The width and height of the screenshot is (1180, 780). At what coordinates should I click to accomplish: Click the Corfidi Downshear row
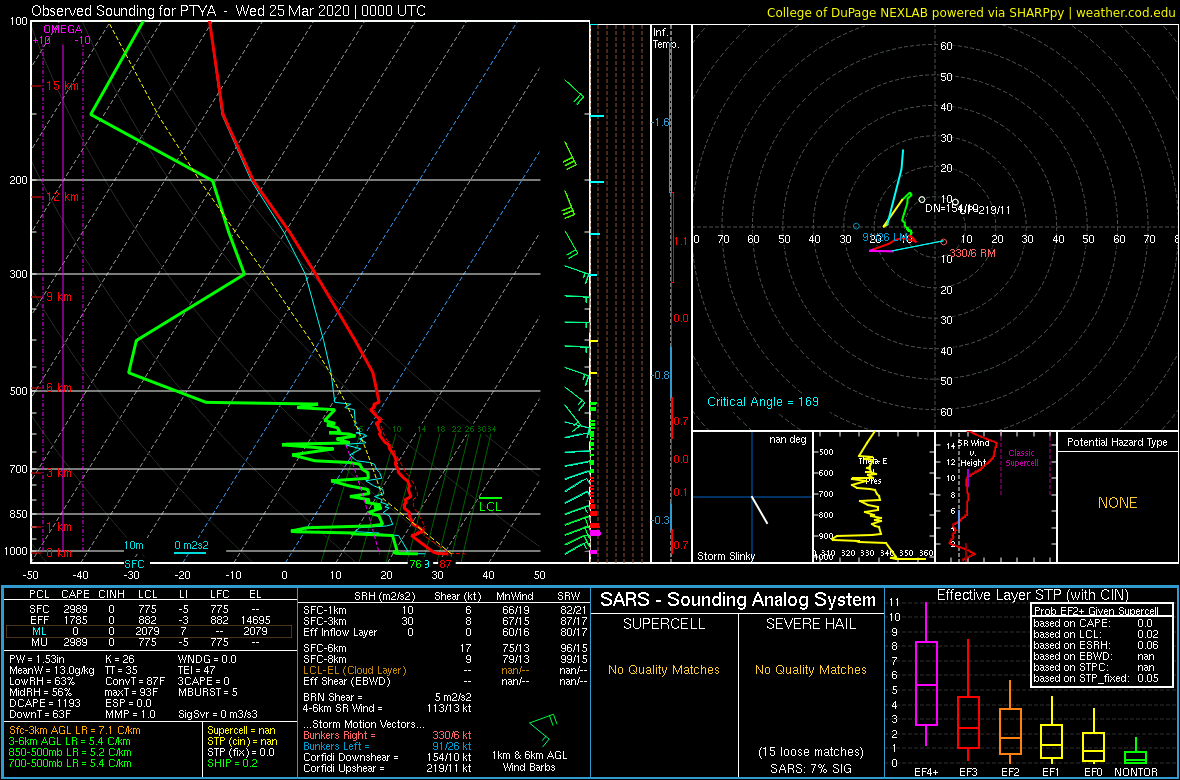coord(388,757)
